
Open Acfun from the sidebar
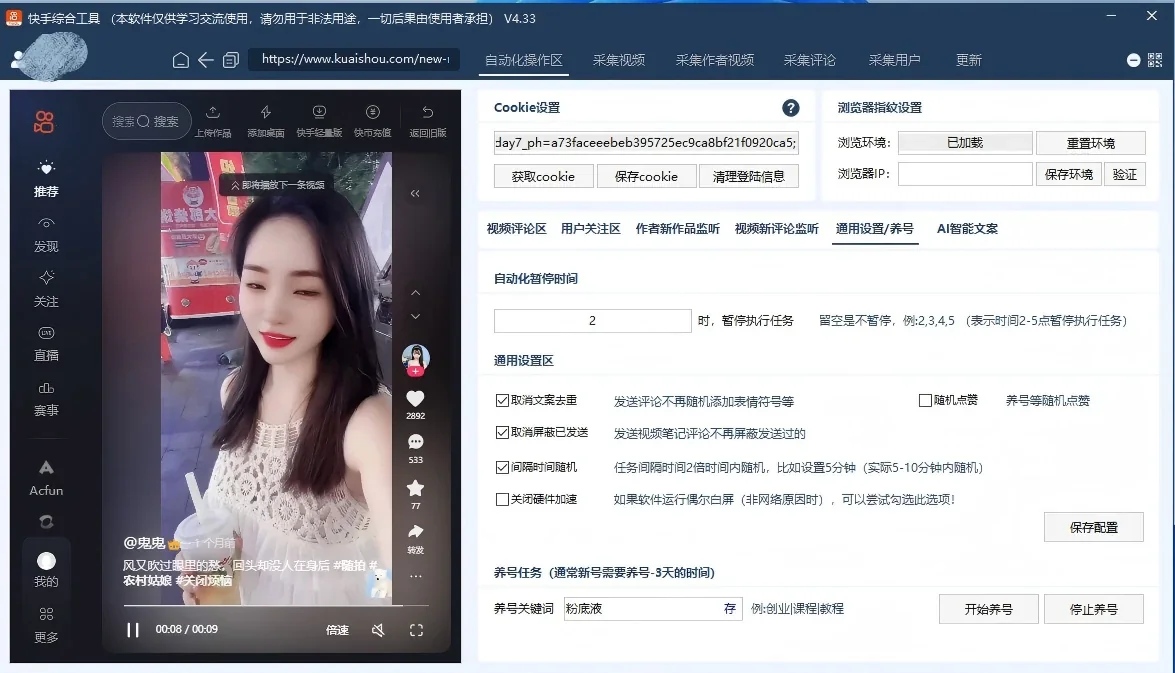point(46,478)
